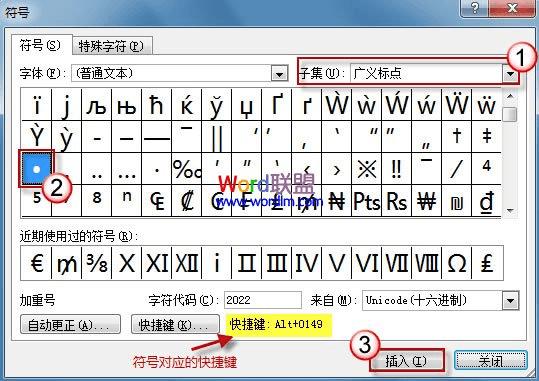
Task: Click the 快捷键(K)... button
Action: click(x=175, y=324)
